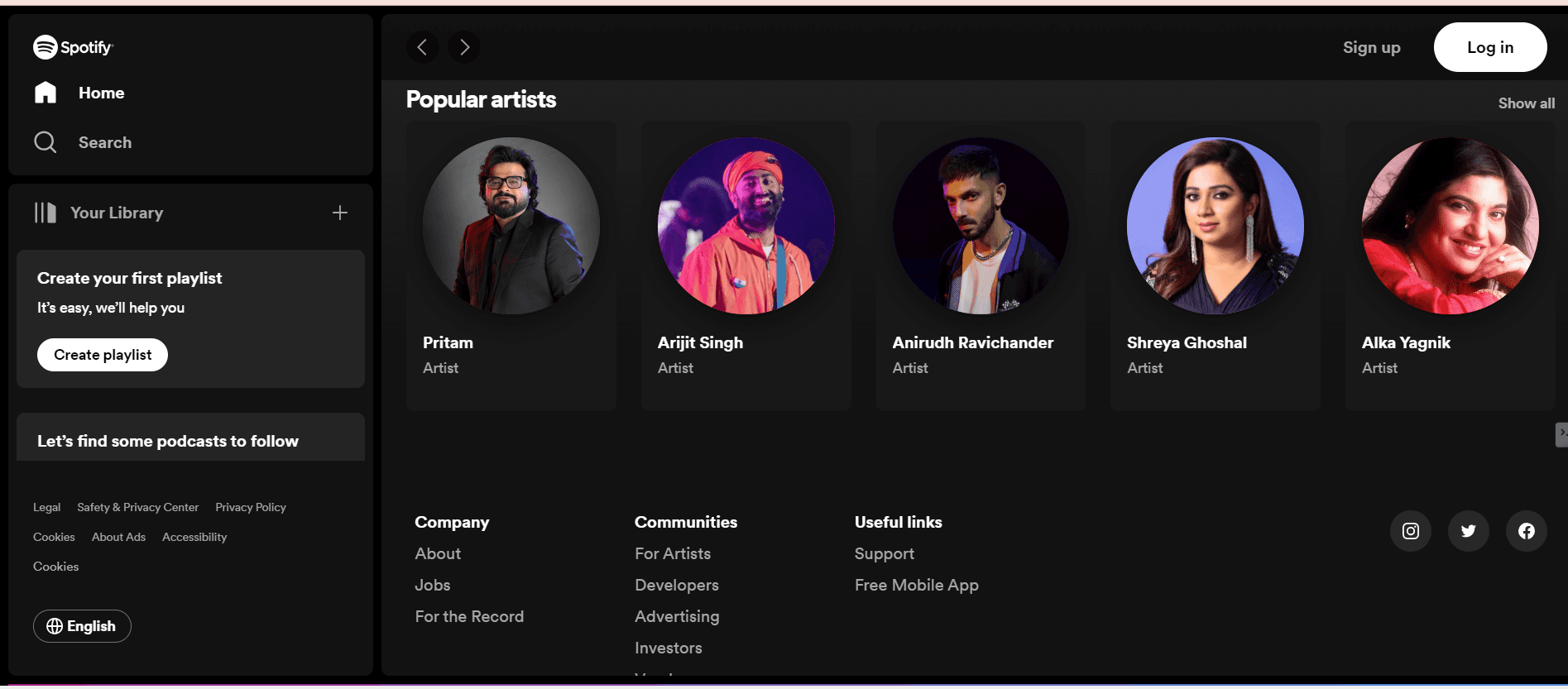Create a new playlist with the plus icon
The image size is (1568, 689).
[x=339, y=213]
